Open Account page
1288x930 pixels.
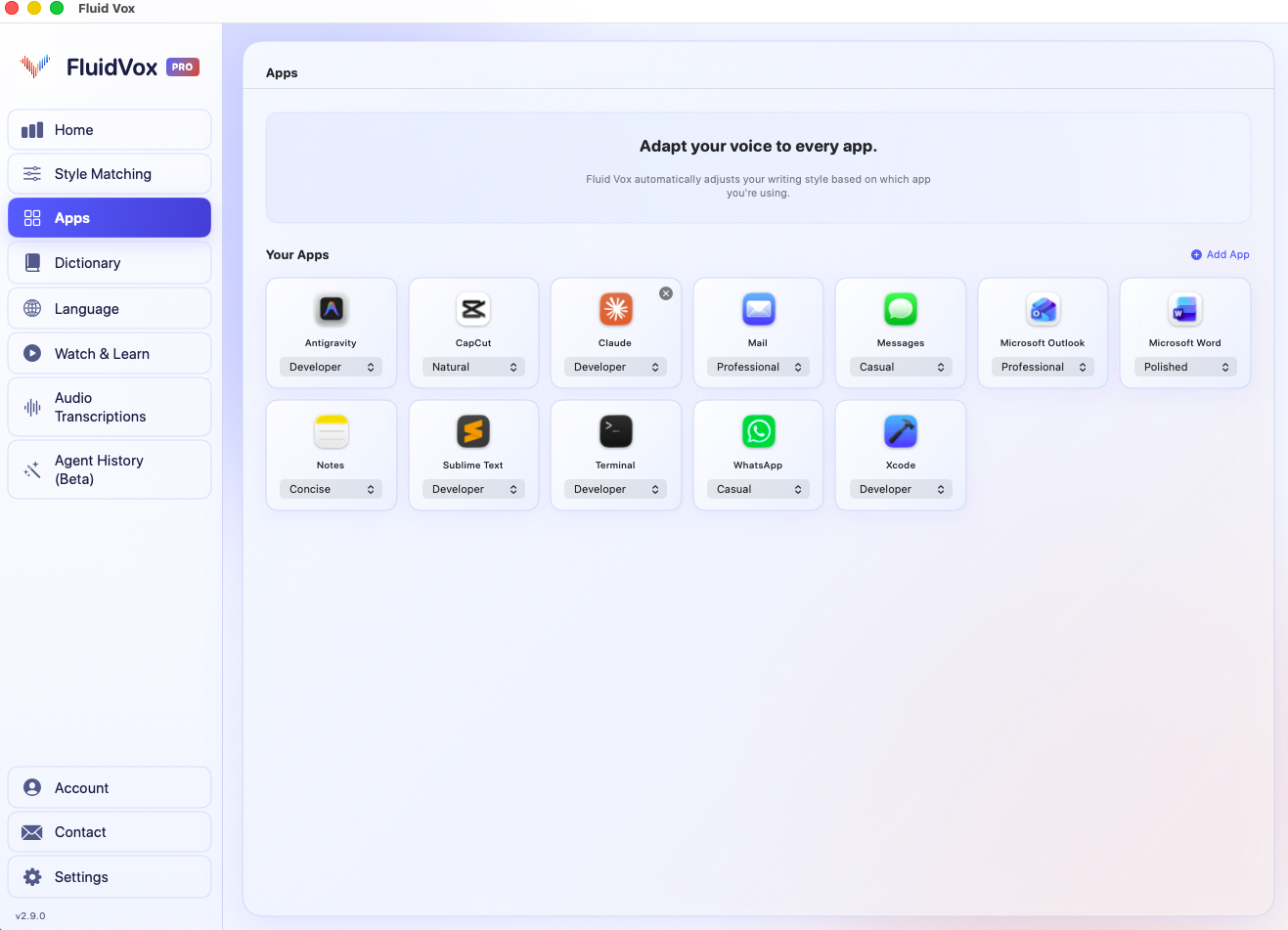pos(110,787)
